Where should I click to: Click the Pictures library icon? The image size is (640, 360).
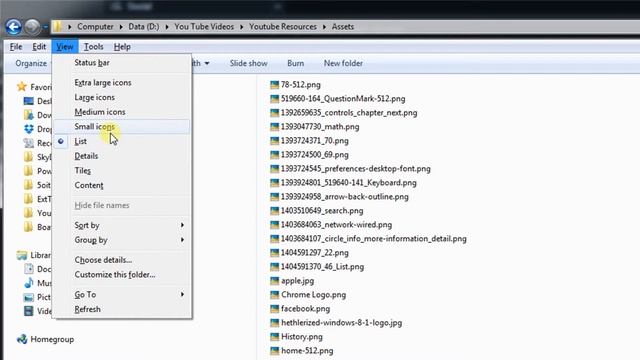(29, 297)
